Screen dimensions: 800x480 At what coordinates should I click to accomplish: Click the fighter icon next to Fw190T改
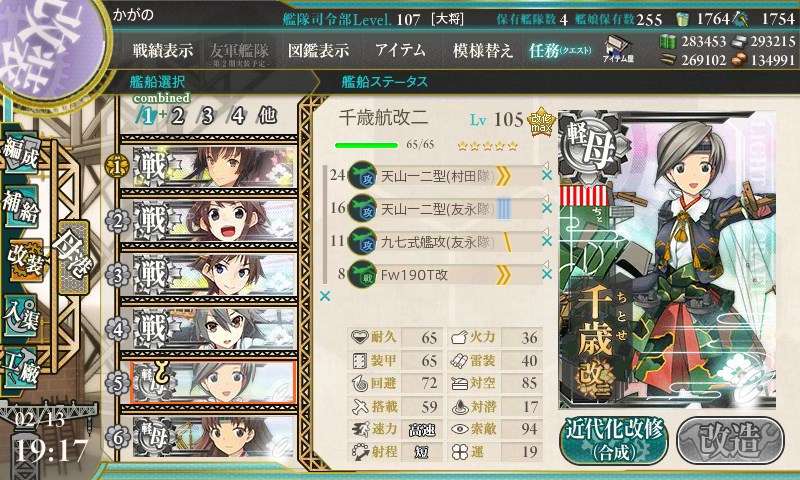pyautogui.click(x=362, y=275)
